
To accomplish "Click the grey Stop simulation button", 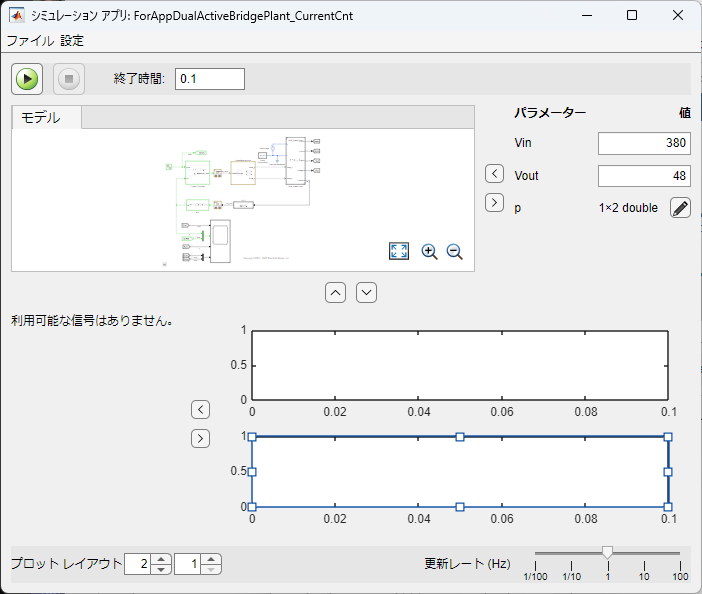I will 69,79.
